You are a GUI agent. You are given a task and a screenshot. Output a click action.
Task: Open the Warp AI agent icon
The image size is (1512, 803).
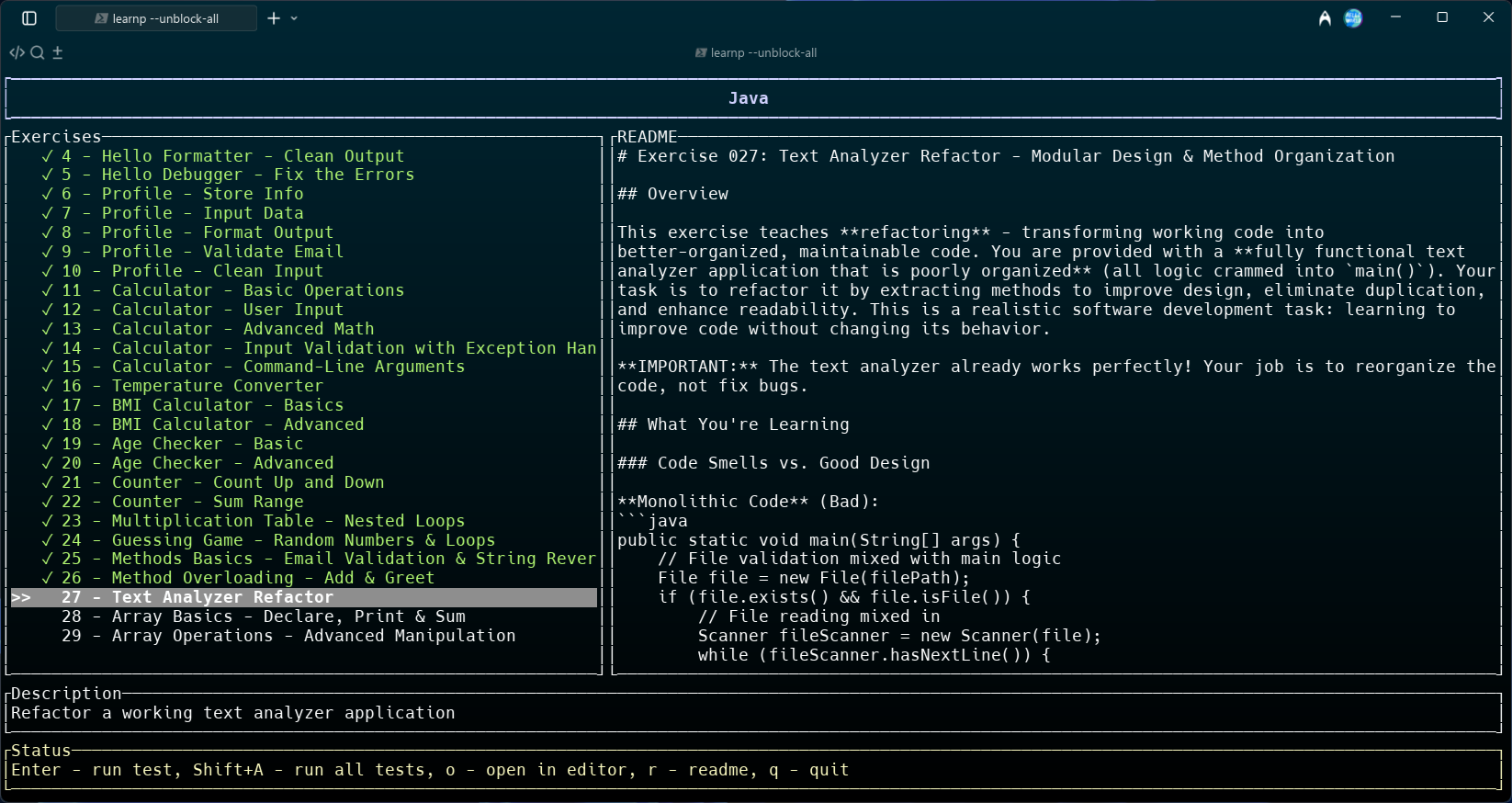(x=1325, y=18)
